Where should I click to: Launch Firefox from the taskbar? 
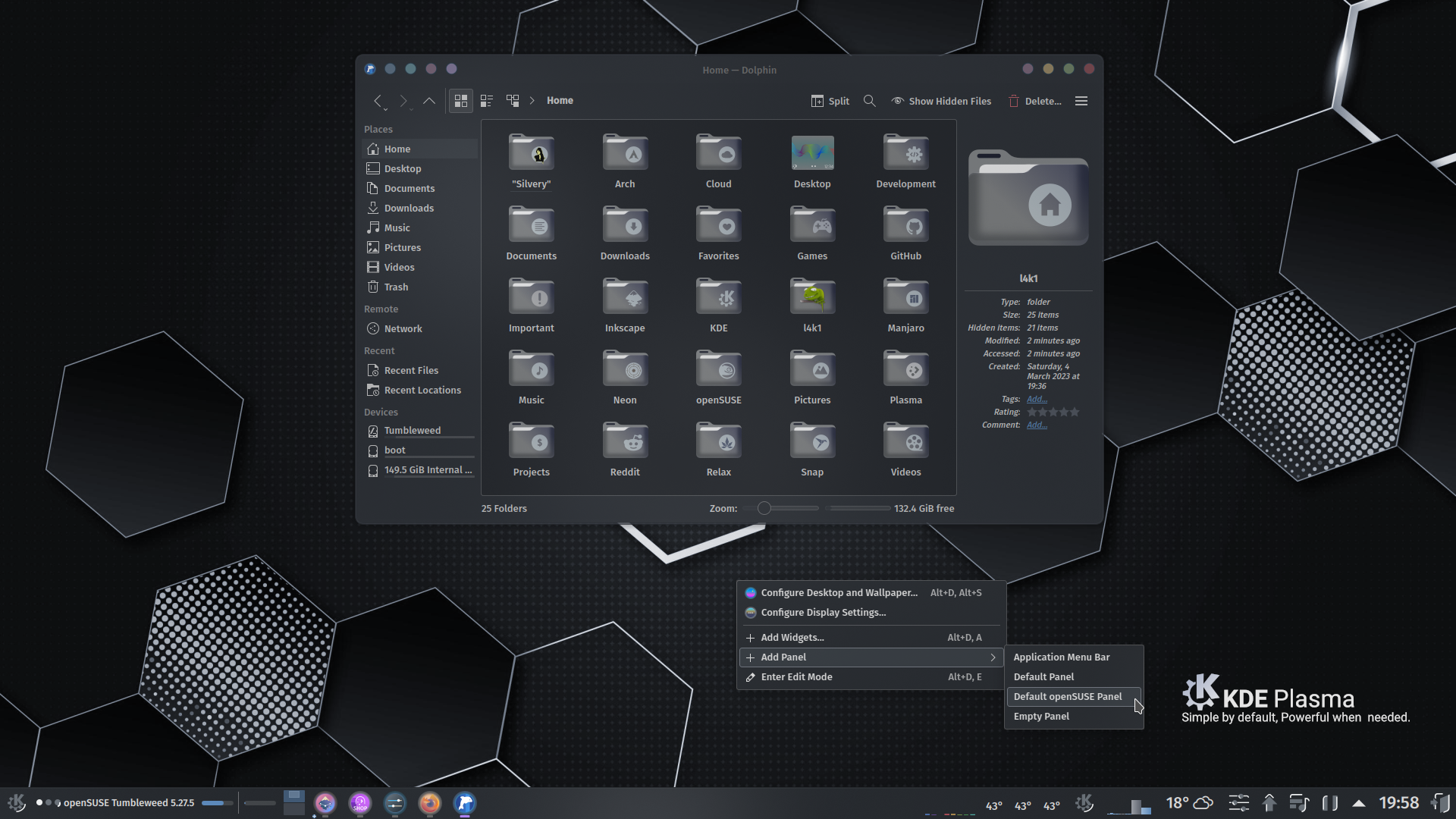click(x=430, y=803)
